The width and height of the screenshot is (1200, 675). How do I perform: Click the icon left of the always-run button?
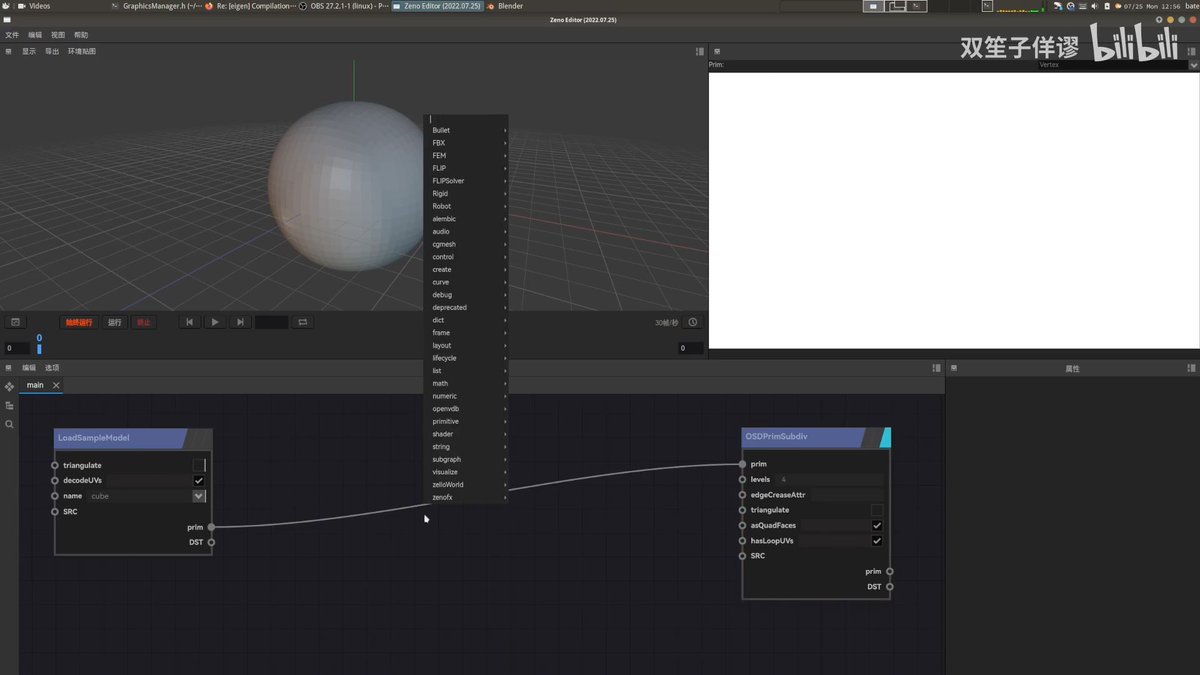coord(15,322)
